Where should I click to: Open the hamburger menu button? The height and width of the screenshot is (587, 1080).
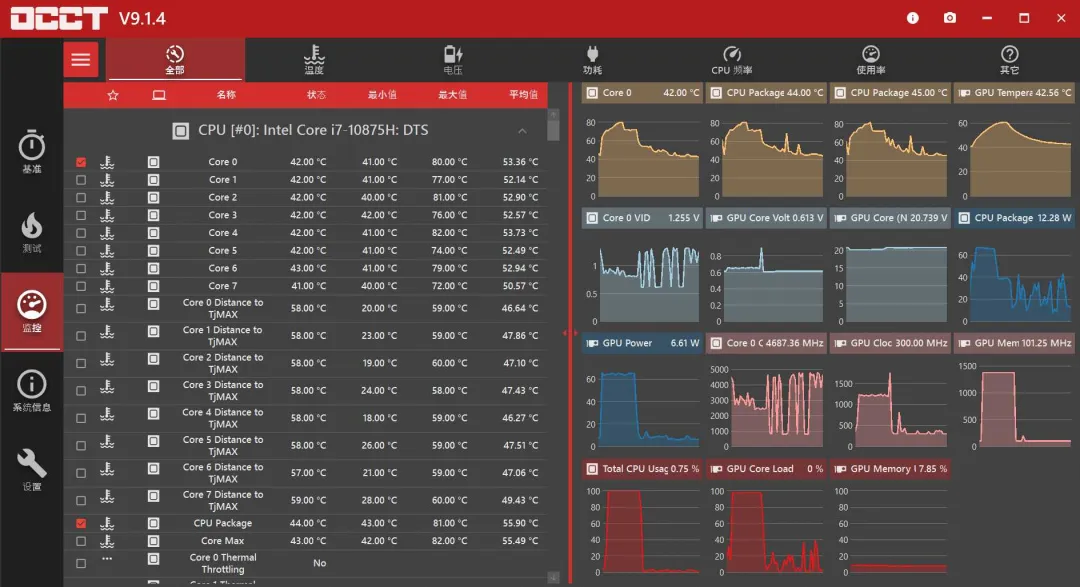pos(81,60)
